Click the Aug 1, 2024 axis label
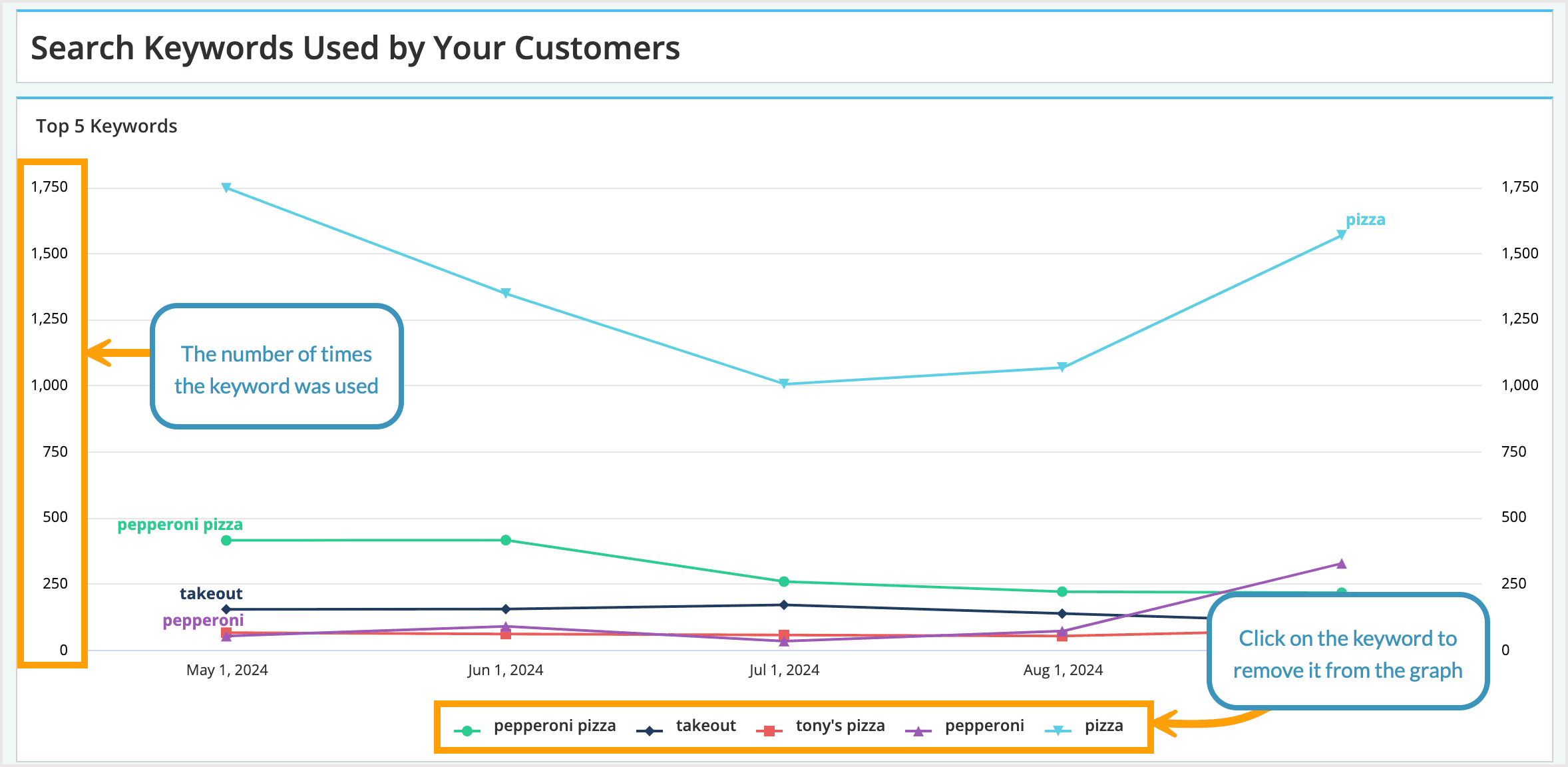 tap(1062, 670)
